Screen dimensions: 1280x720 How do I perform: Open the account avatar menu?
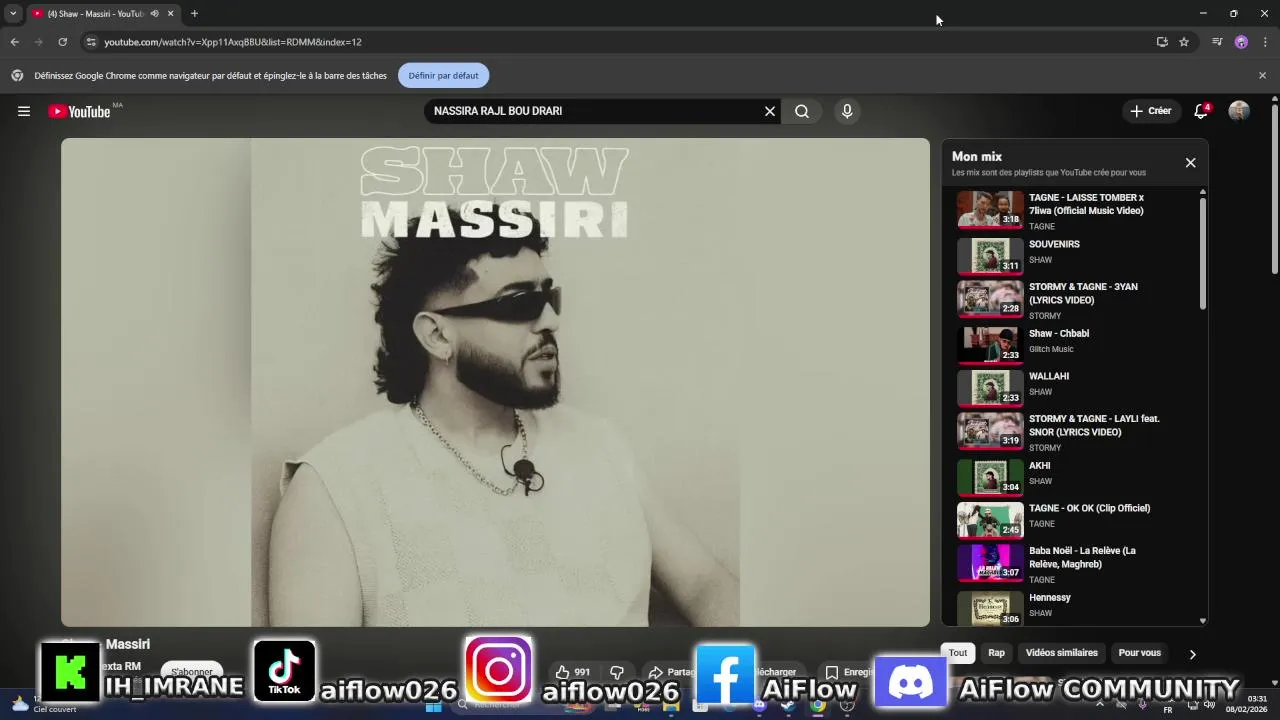(x=1239, y=111)
